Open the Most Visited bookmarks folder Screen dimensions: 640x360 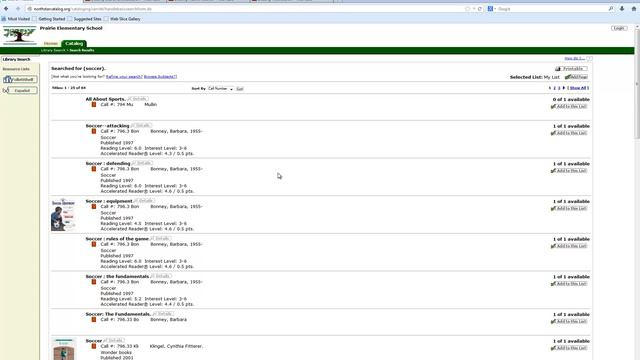(x=16, y=19)
